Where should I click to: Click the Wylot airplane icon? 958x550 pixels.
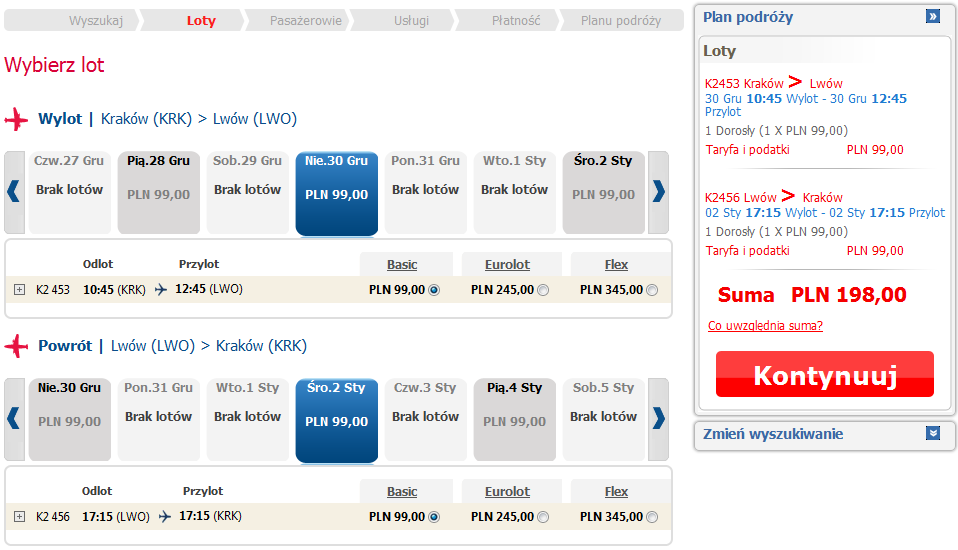point(17,119)
